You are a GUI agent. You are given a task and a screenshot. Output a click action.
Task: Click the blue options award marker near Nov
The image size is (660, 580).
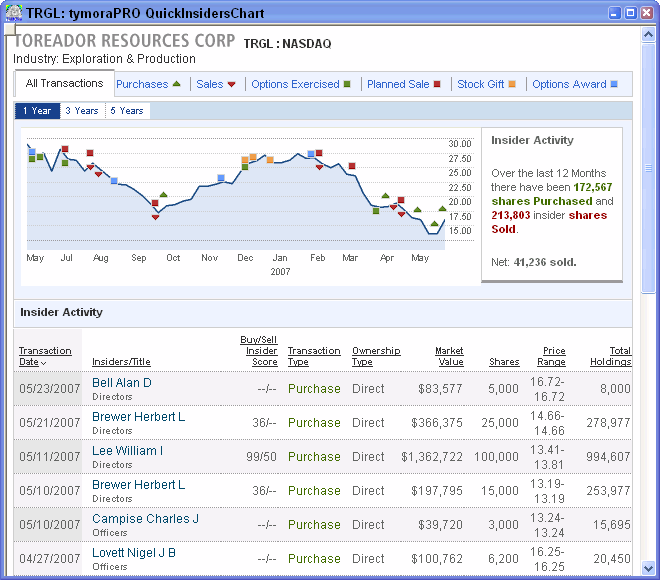[x=221, y=178]
